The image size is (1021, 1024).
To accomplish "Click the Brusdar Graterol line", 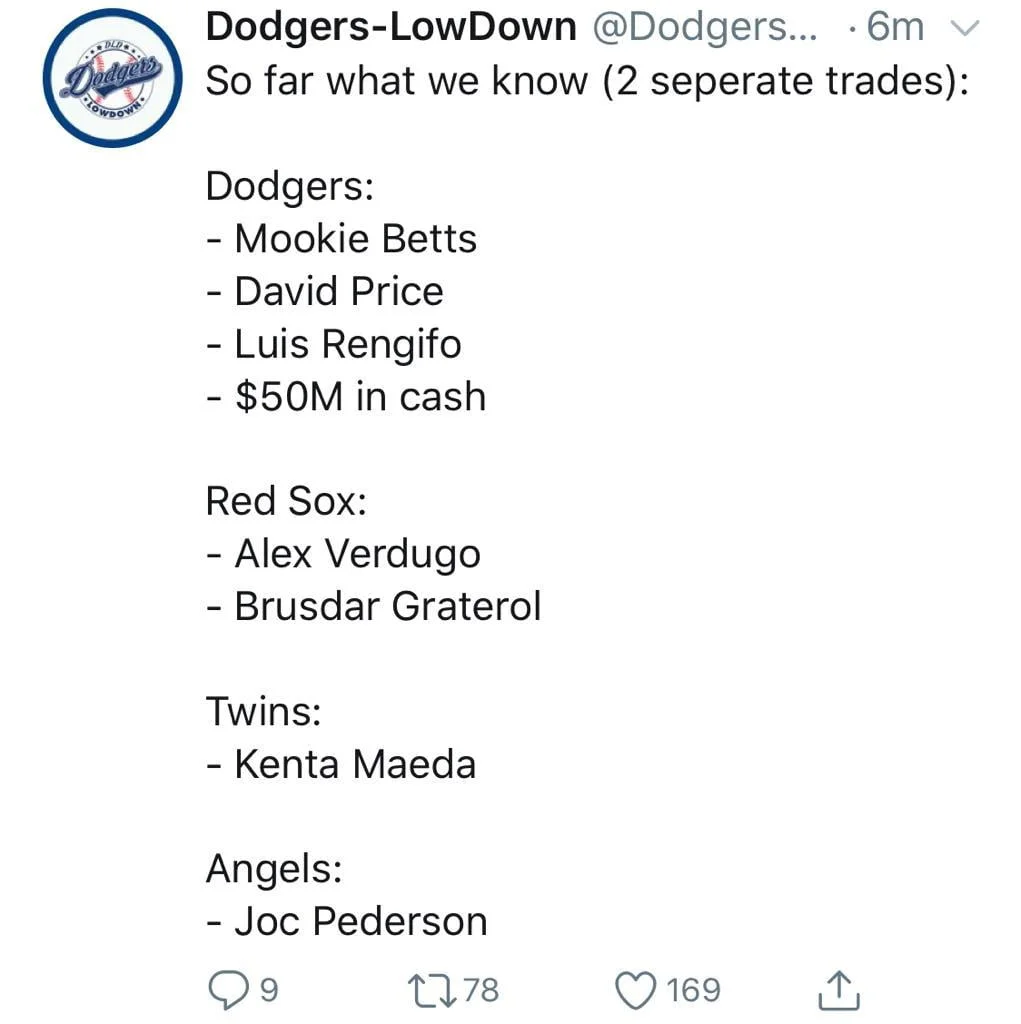I will click(373, 606).
